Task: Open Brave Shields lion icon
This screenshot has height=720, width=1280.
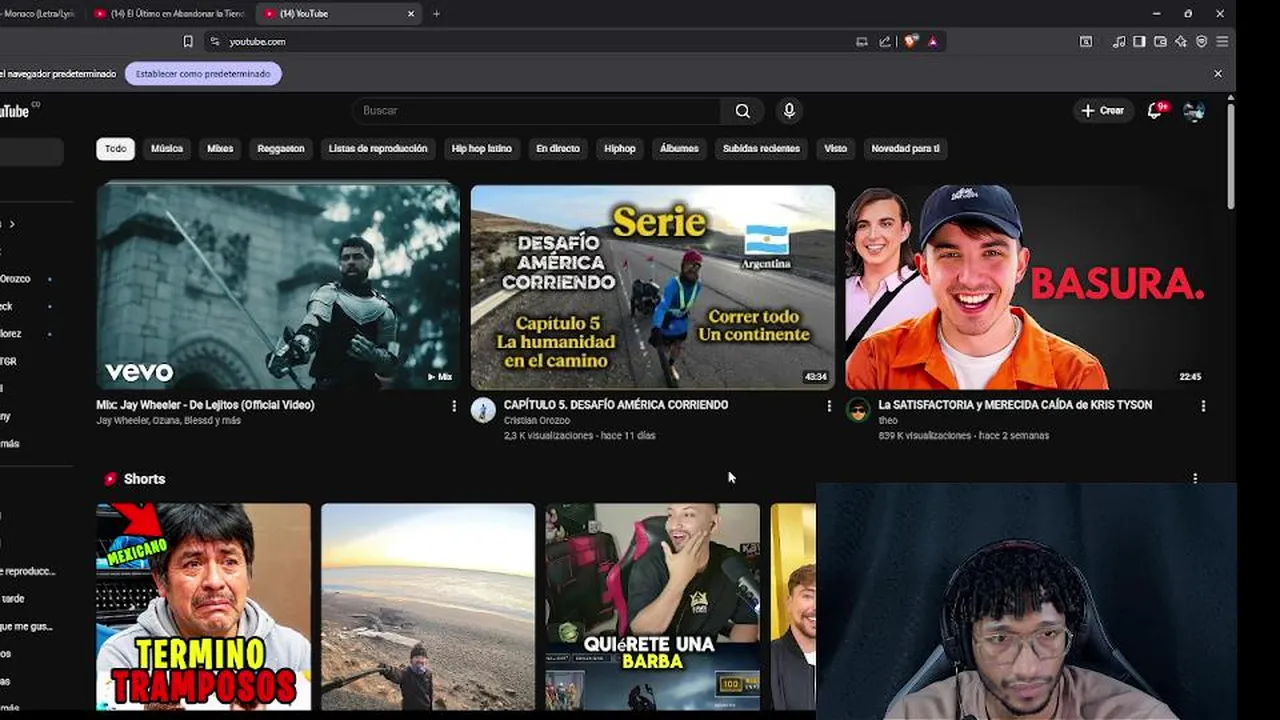Action: pos(910,41)
